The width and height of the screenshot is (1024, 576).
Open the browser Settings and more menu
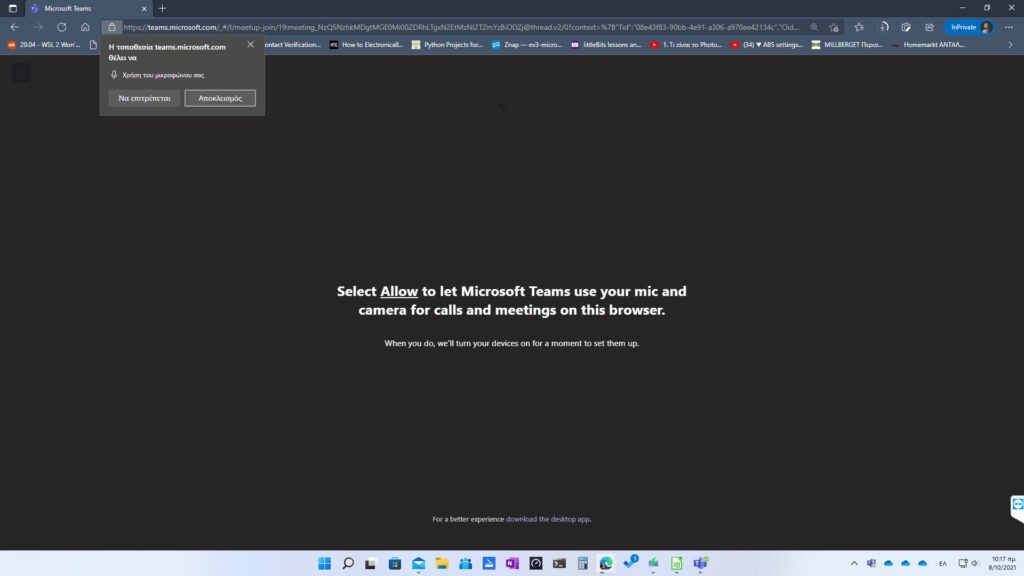pyautogui.click(x=1009, y=27)
